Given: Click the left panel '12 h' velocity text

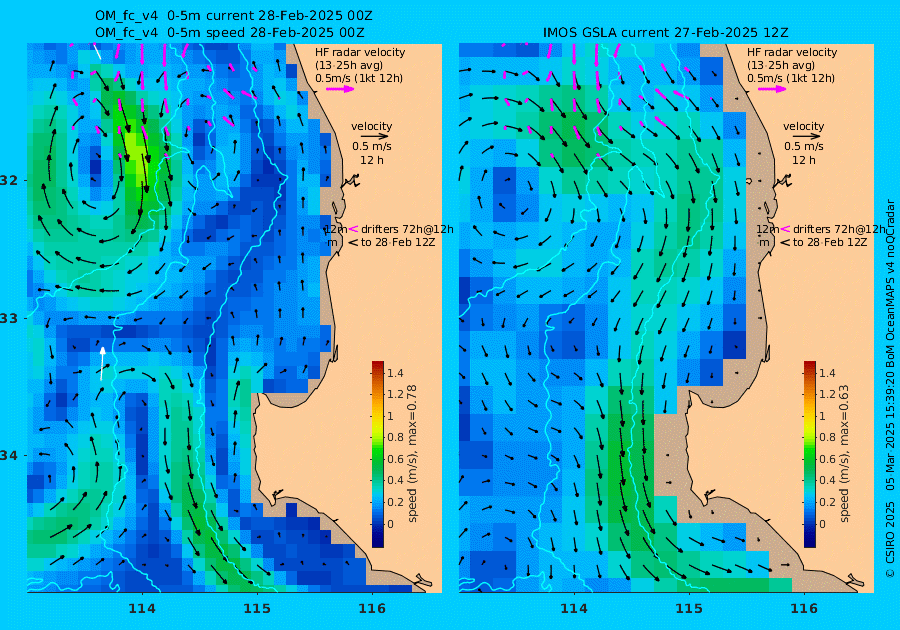Looking at the screenshot, I should (372, 160).
